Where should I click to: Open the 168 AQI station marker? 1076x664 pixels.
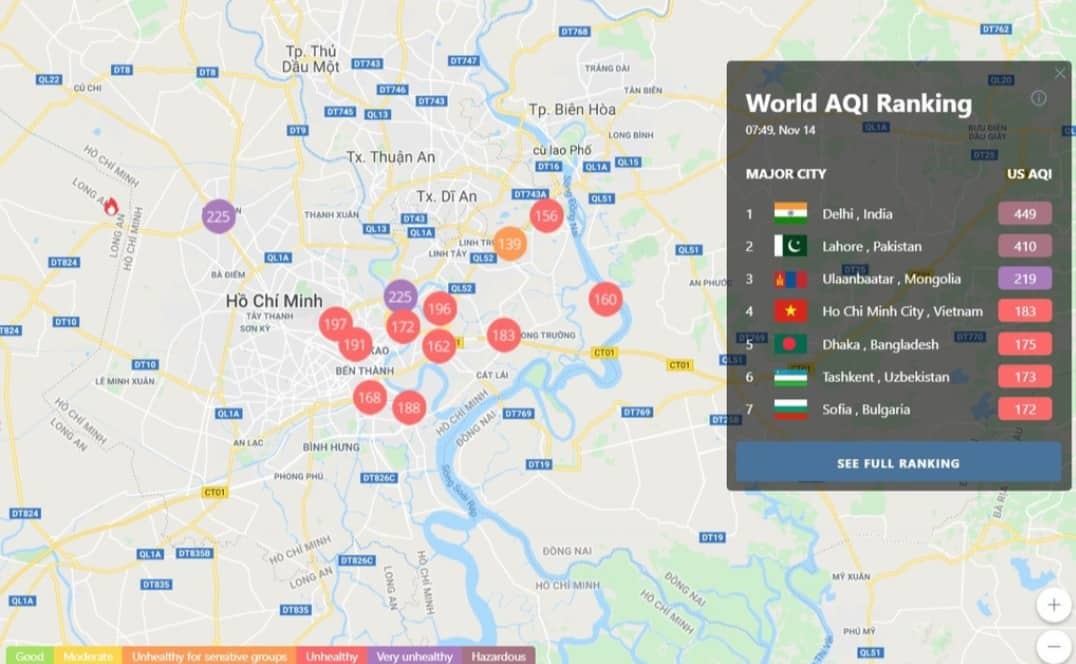369,398
